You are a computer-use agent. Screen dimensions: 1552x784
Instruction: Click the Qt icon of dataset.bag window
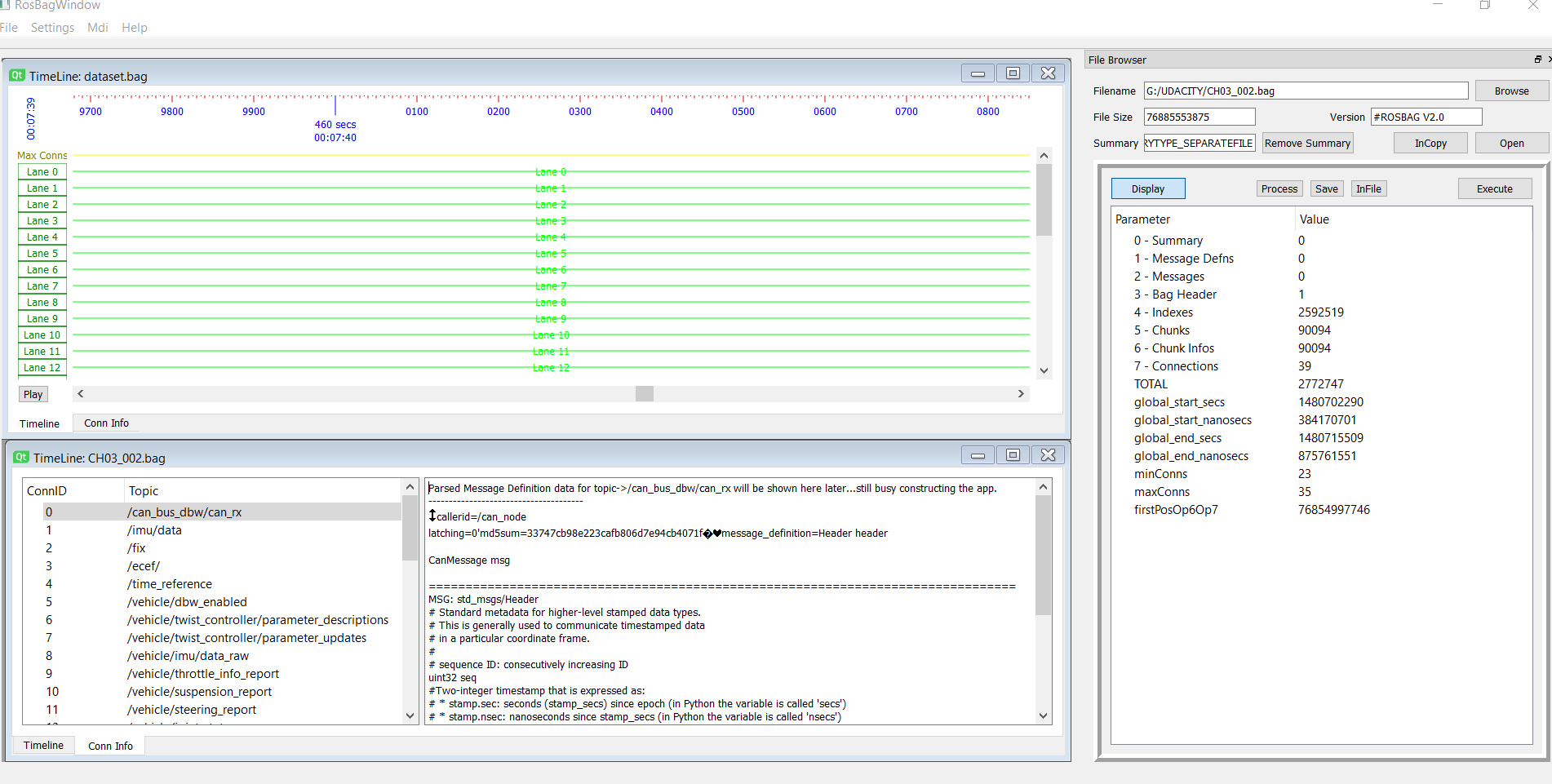click(17, 76)
